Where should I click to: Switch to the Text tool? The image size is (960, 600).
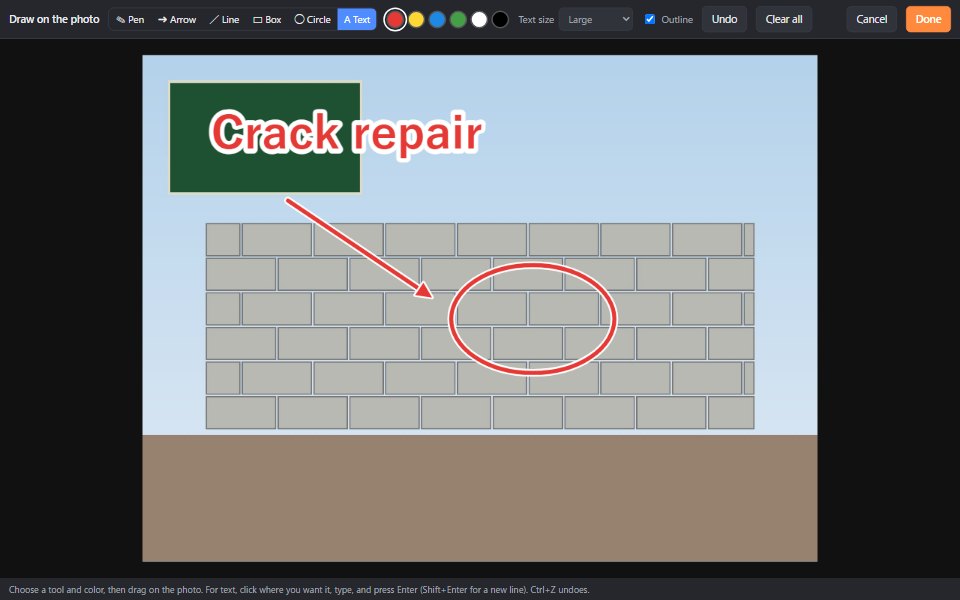coord(357,20)
